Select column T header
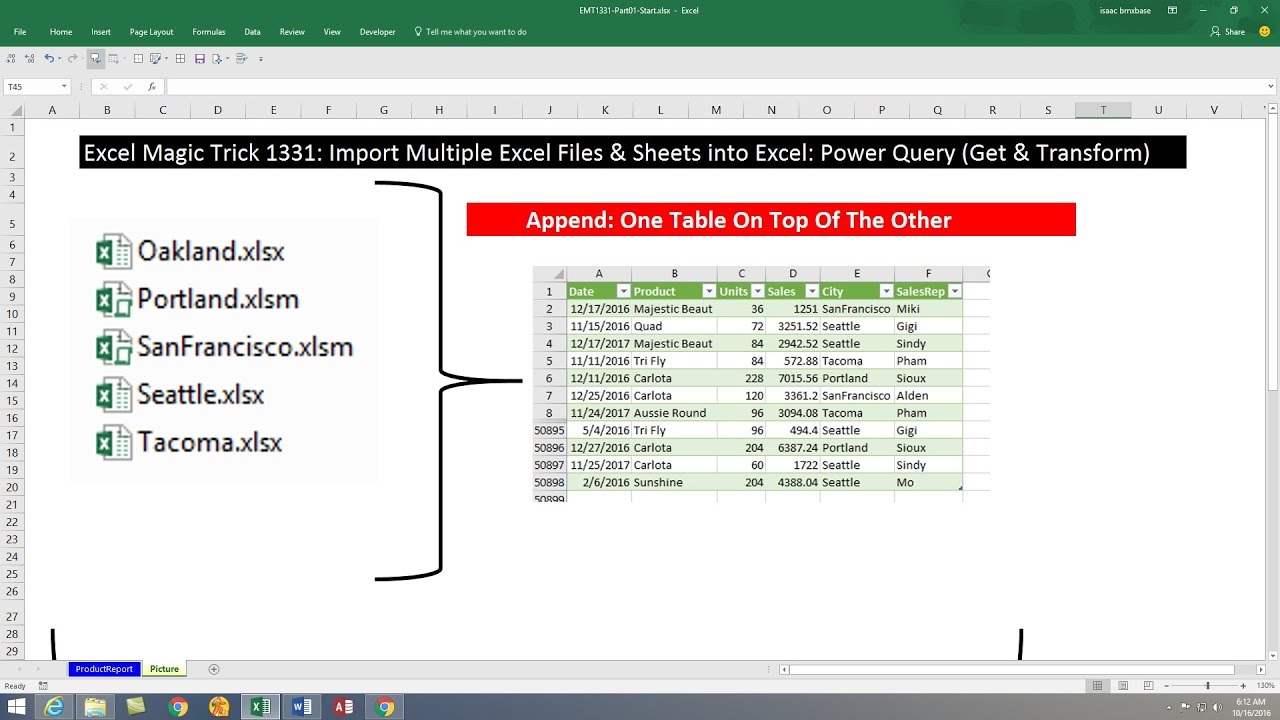1280x720 pixels. [1103, 110]
